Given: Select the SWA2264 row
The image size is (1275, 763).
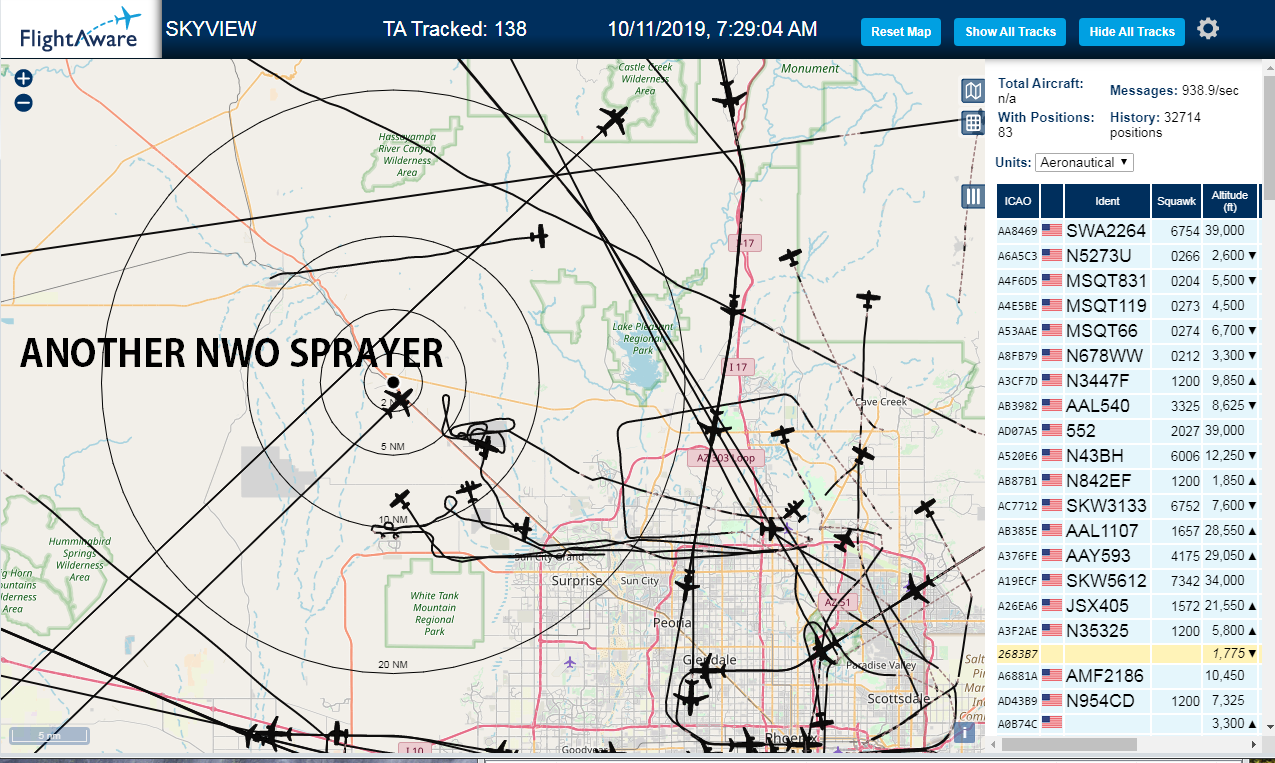Looking at the screenshot, I should click(x=1127, y=230).
